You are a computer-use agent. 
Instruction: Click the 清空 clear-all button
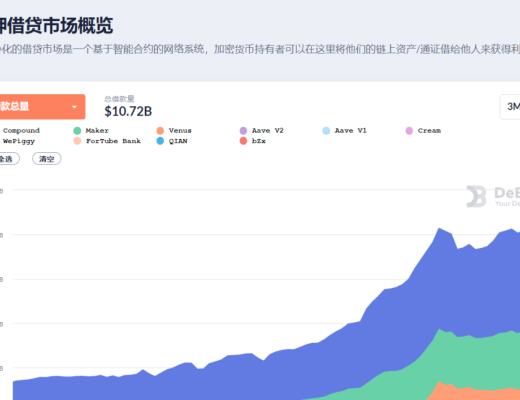[x=47, y=159]
